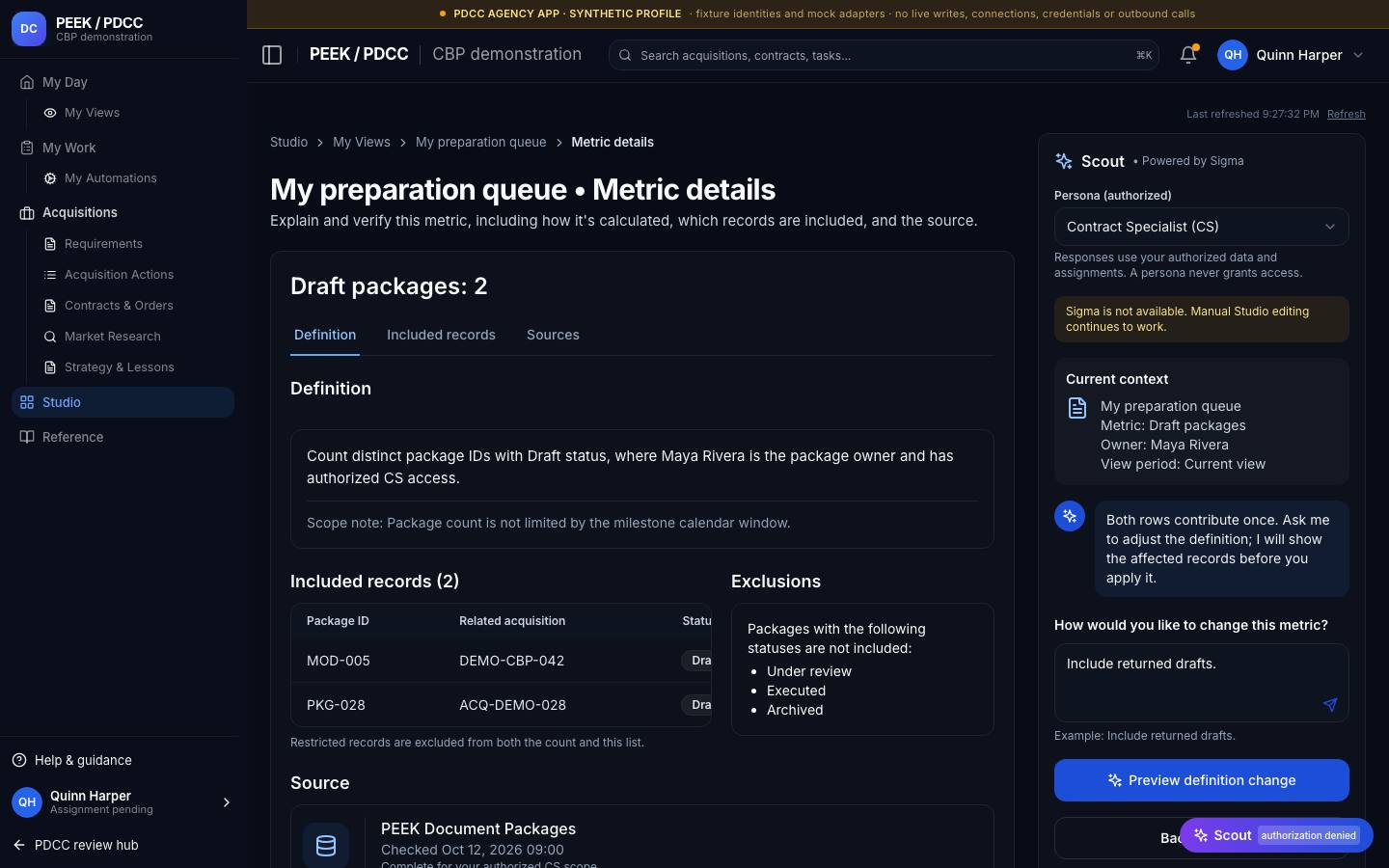Click the DC organization logo

tap(29, 29)
